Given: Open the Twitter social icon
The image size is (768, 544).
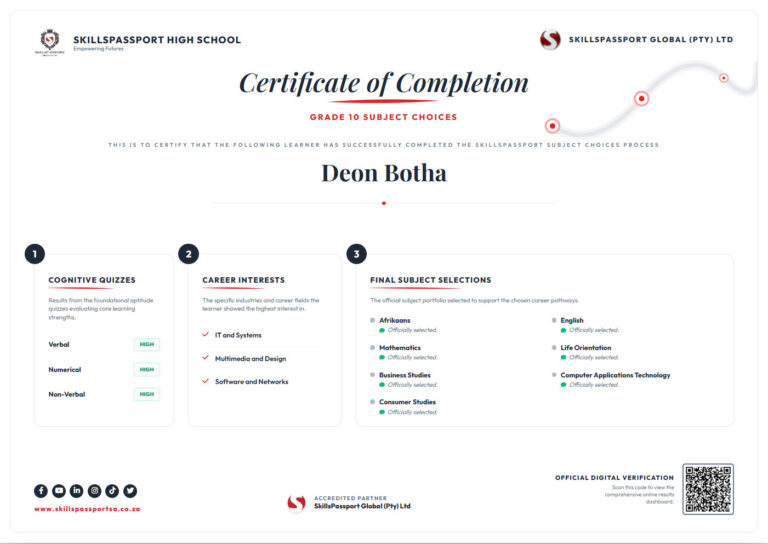Looking at the screenshot, I should (130, 490).
